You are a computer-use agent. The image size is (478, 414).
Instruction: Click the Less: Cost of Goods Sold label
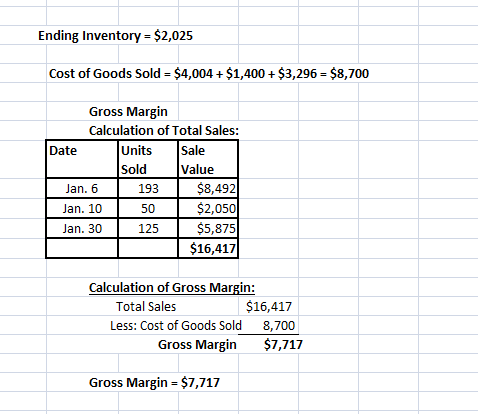point(176,326)
